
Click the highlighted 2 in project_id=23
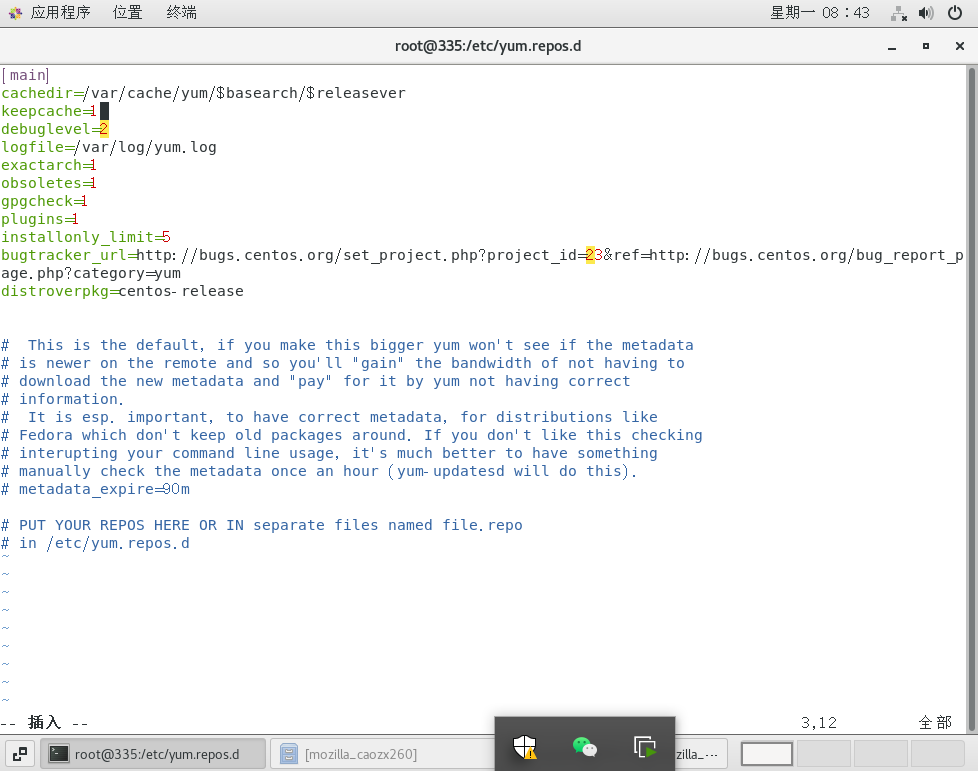pyautogui.click(x=589, y=255)
